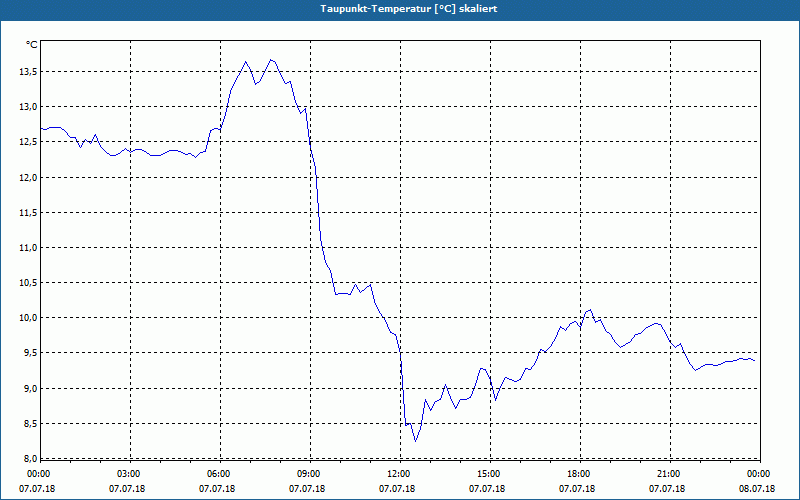Click the chart title 'Taupunkt-Temperatur [°C] skaliert'

[409, 9]
